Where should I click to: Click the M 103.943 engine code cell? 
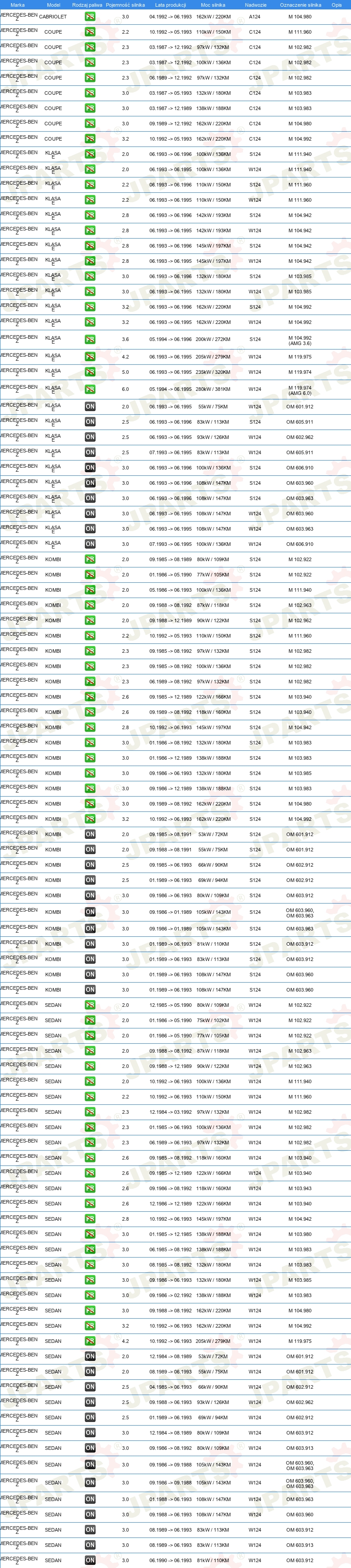[300, 1188]
